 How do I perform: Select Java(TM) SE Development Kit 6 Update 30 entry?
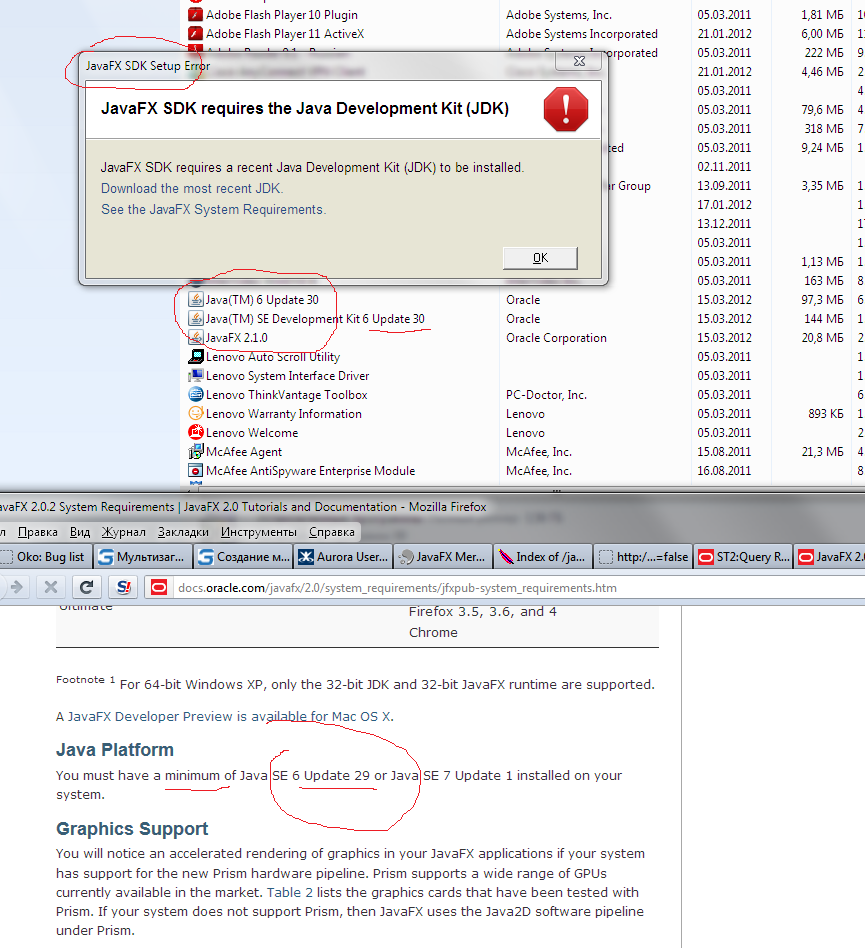(x=315, y=319)
